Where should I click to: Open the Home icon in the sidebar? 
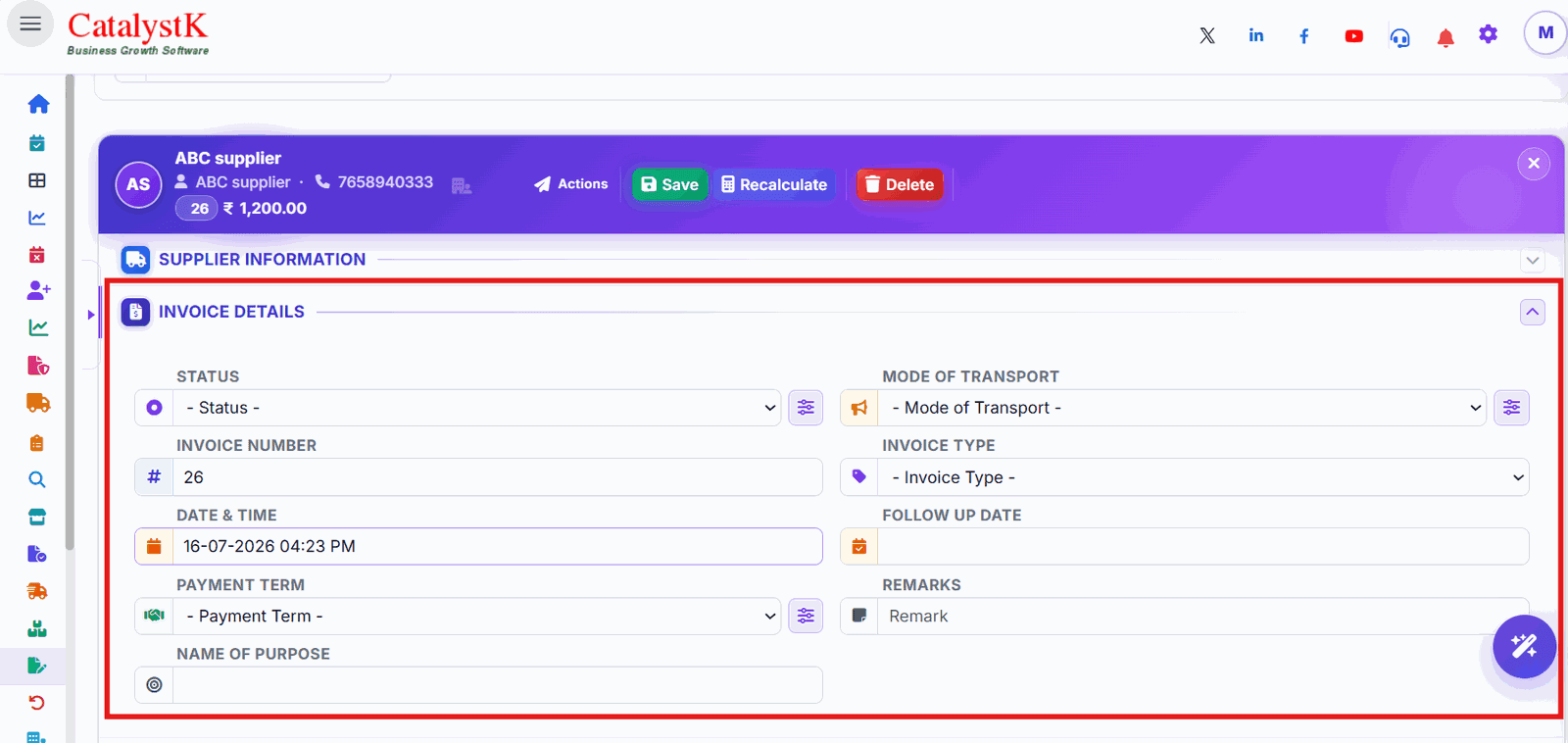click(38, 104)
